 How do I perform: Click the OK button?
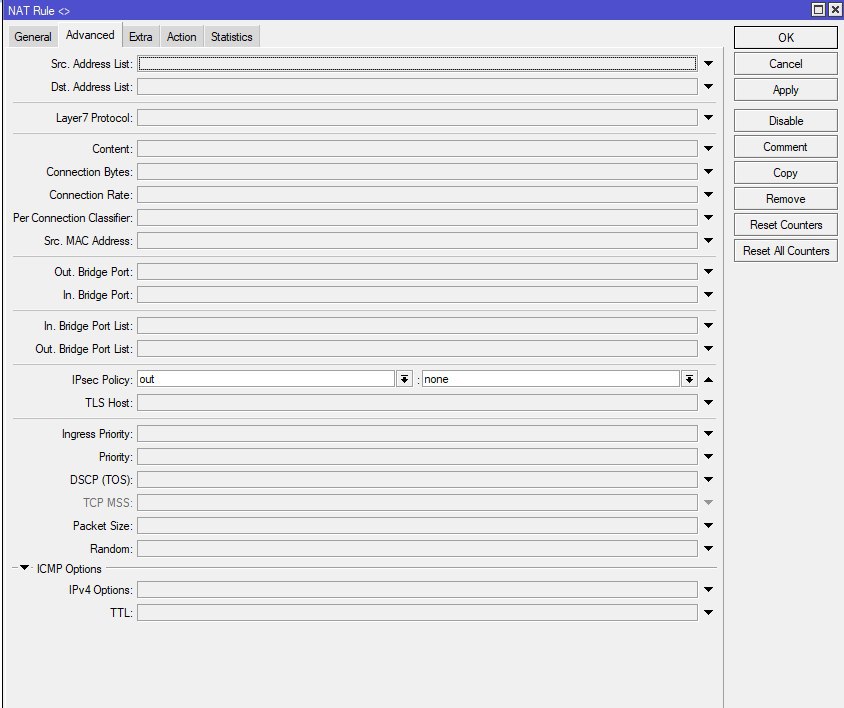(785, 38)
